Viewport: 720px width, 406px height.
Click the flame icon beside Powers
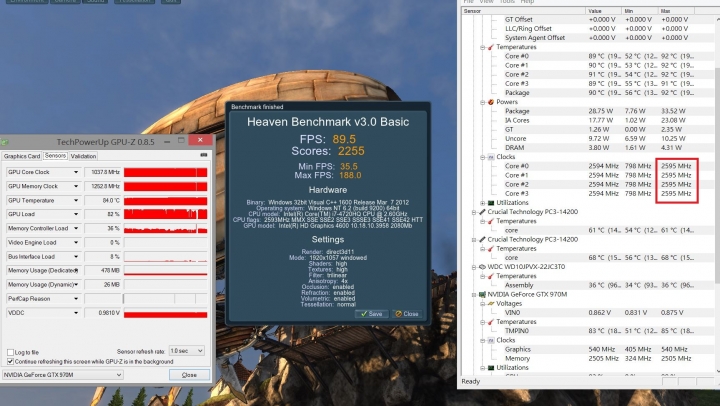tap(491, 102)
